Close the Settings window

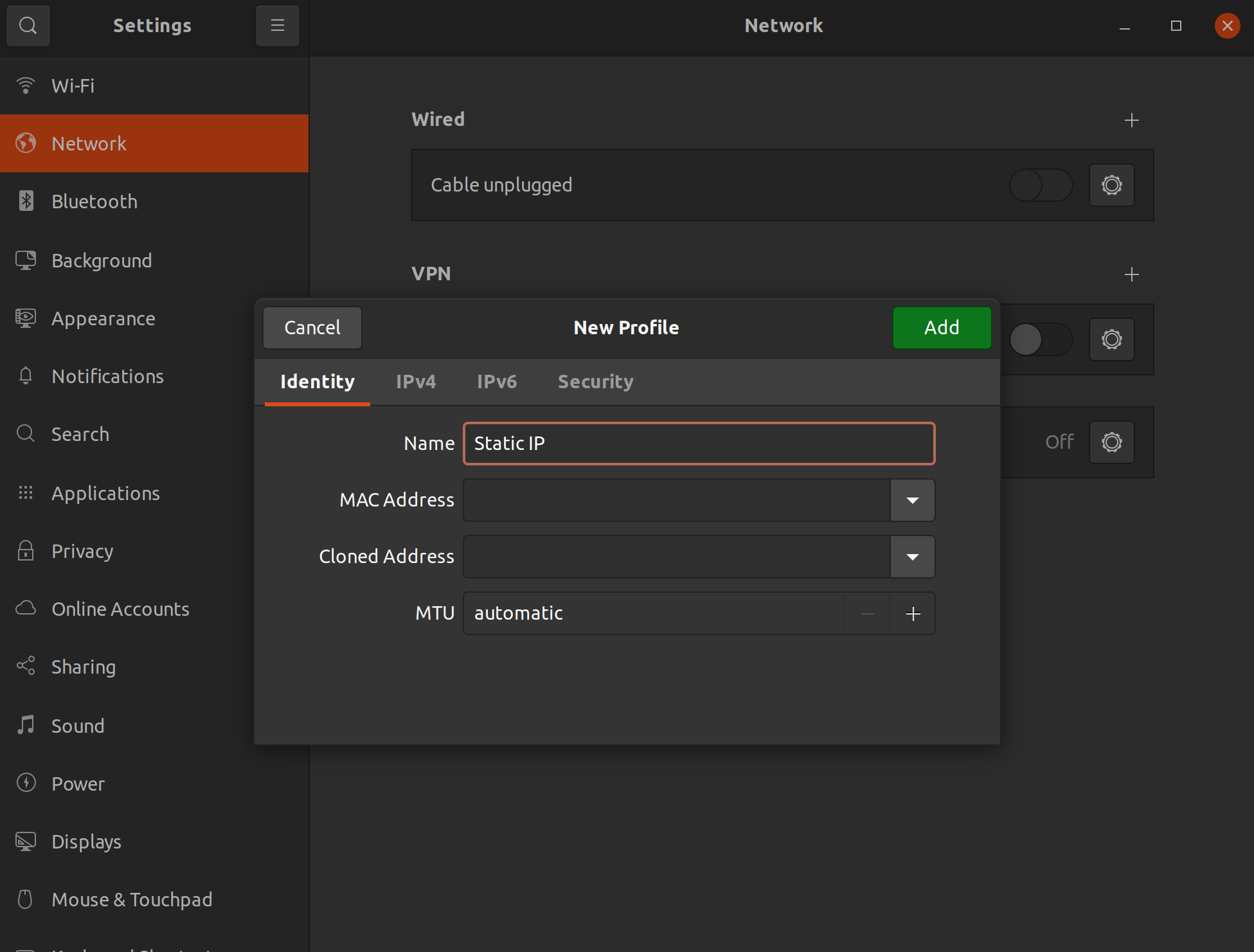coord(1227,26)
